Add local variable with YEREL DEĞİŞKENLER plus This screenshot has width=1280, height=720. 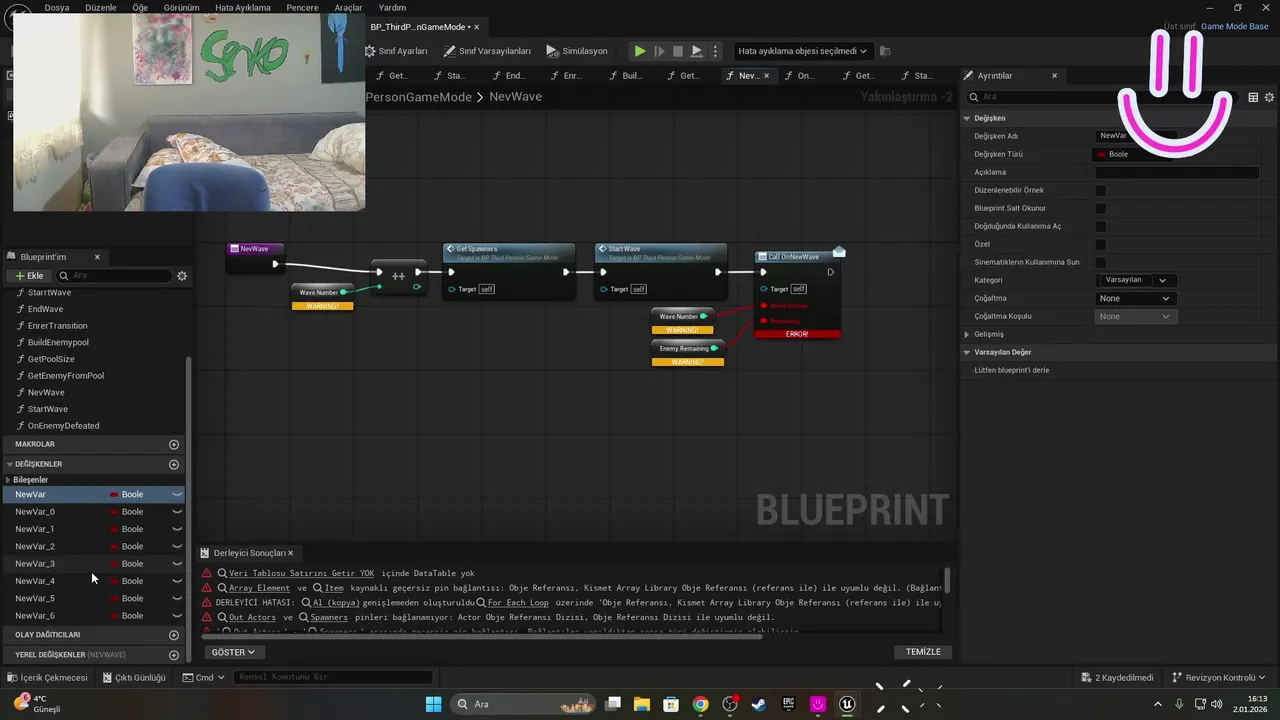pos(174,655)
